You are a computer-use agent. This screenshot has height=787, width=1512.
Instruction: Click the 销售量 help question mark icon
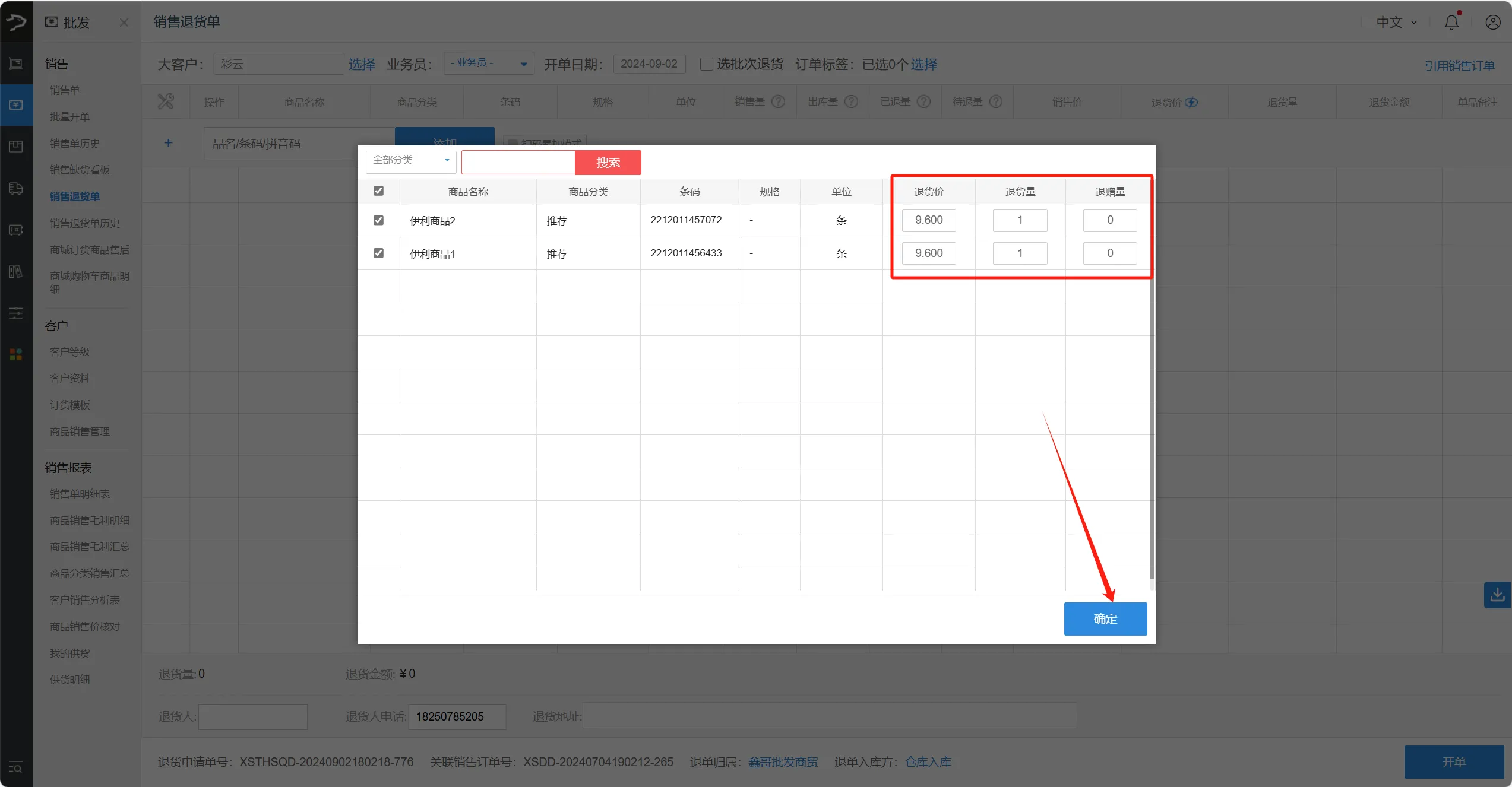click(x=778, y=101)
